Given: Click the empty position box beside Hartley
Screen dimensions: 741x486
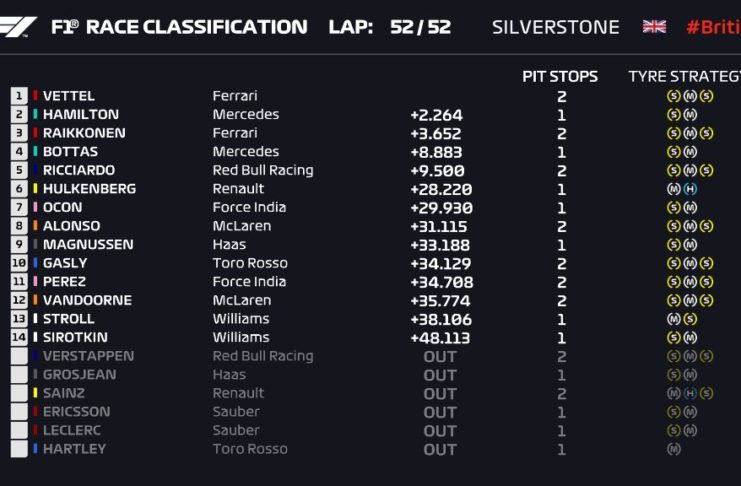Looking at the screenshot, I should [x=19, y=449].
